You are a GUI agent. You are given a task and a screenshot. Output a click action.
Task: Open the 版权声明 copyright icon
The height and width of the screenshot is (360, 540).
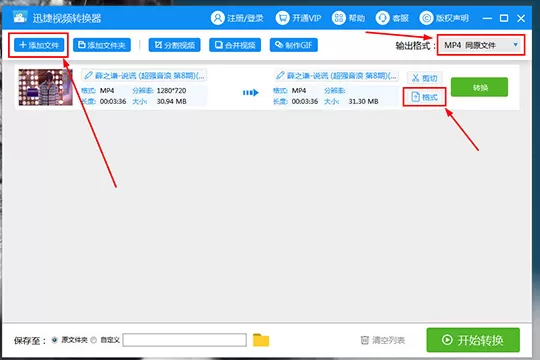click(x=426, y=18)
